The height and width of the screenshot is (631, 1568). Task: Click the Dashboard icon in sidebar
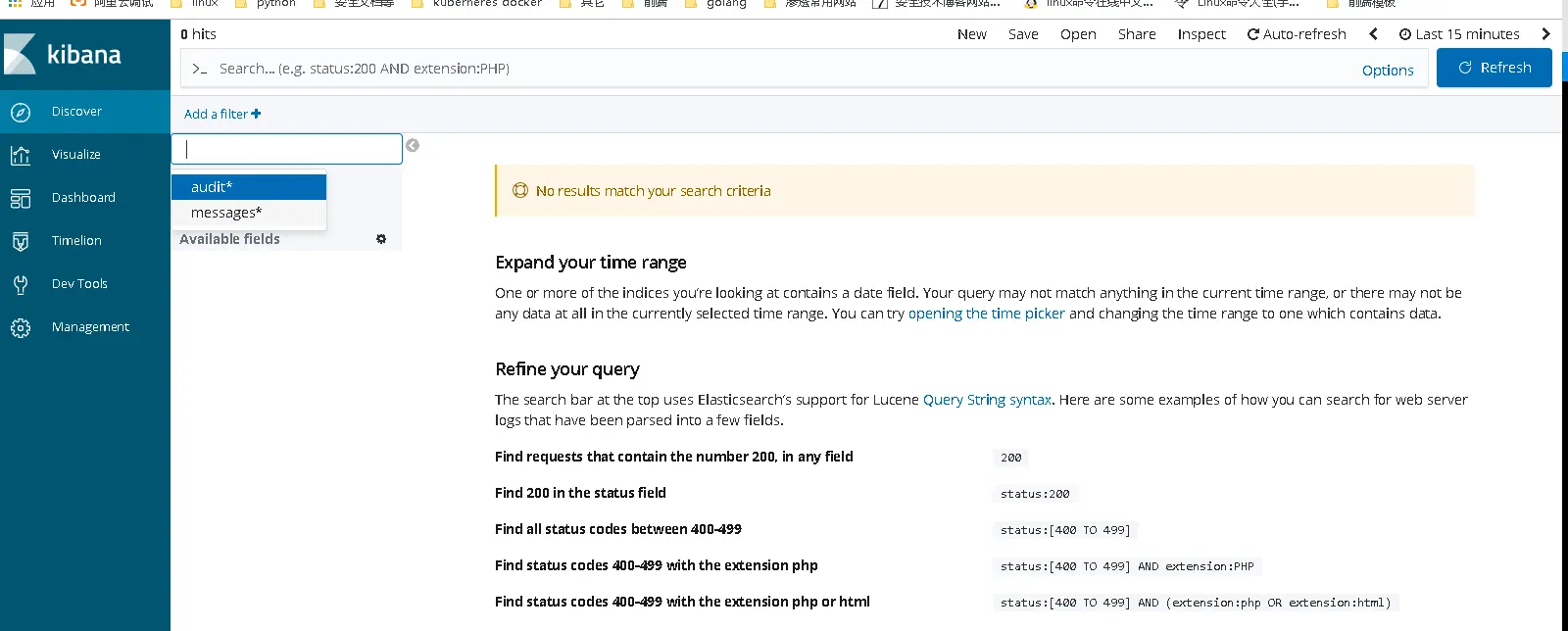point(21,198)
